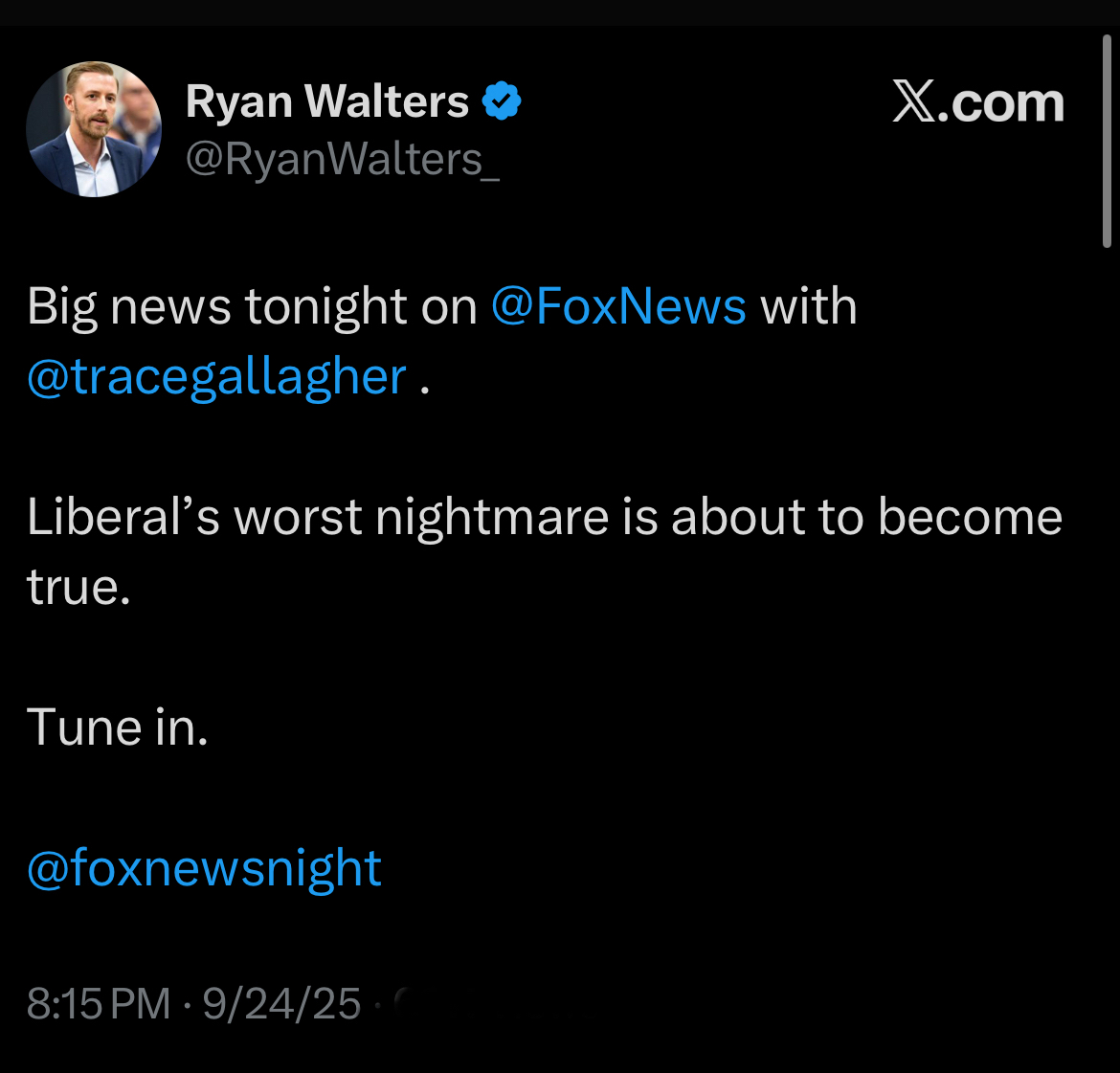1120x1073 pixels.
Task: Open the @RyanWalters_ handle
Action: pyautogui.click(x=342, y=159)
